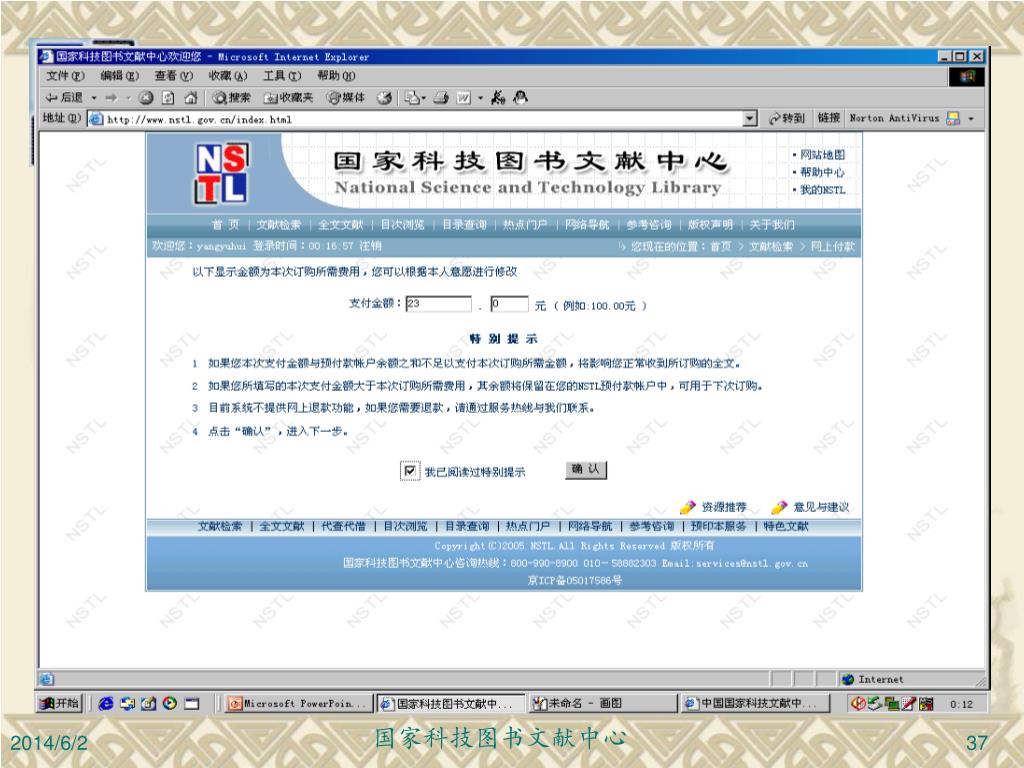Image resolution: width=1024 pixels, height=768 pixels.
Task: Switch to 未命名 - 画图 taskbar button
Action: point(601,703)
